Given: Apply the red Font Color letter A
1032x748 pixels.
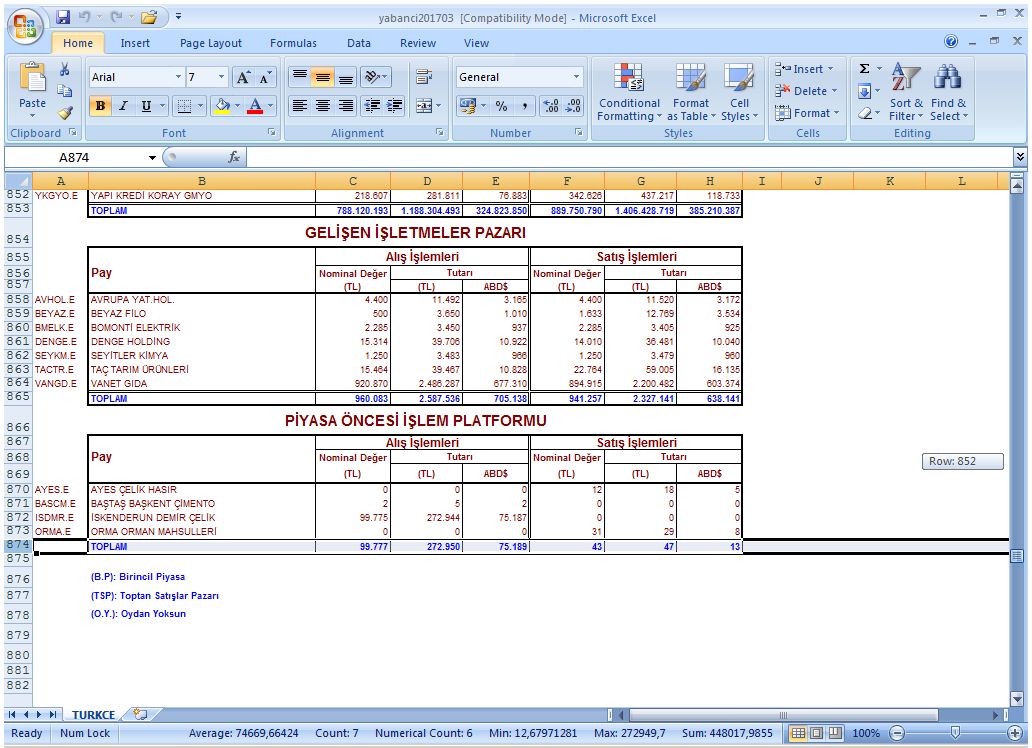Looking at the screenshot, I should coord(255,105).
